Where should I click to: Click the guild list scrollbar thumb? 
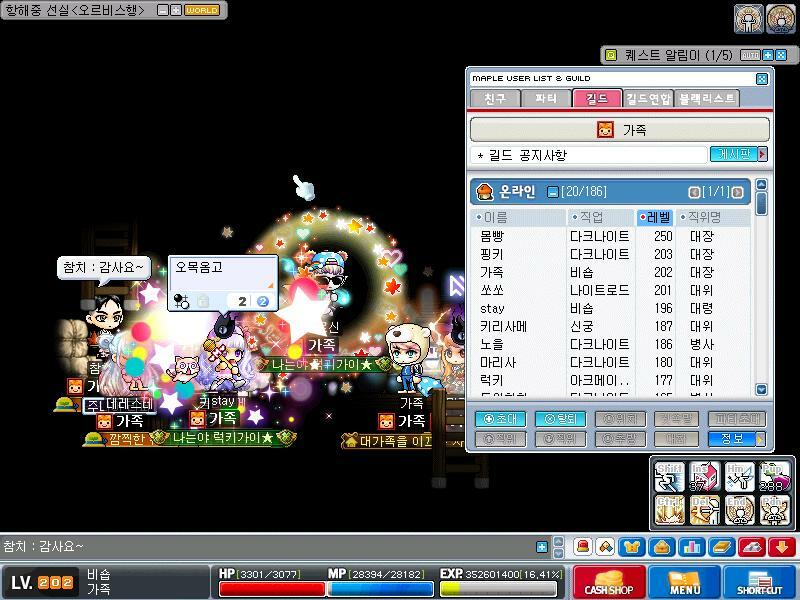pyautogui.click(x=761, y=204)
